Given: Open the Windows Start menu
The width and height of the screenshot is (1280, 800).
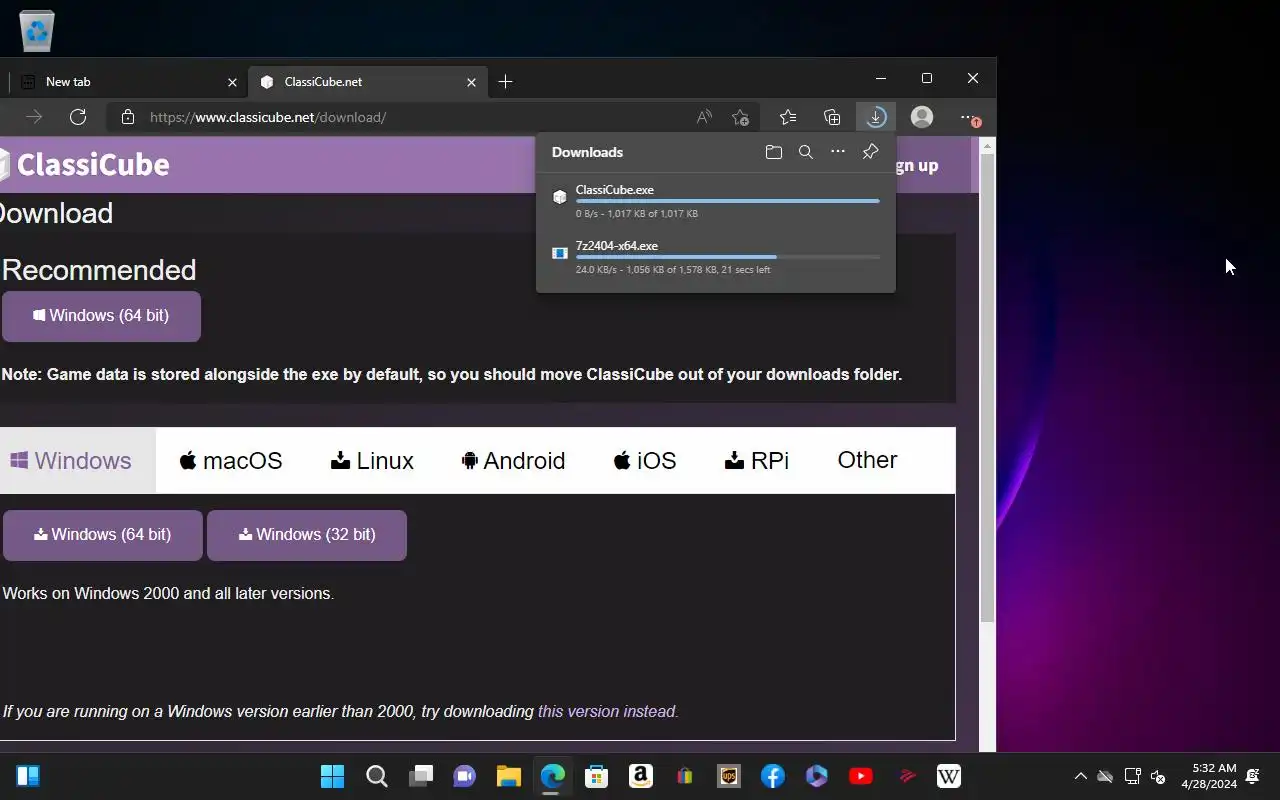Looking at the screenshot, I should coord(332,776).
